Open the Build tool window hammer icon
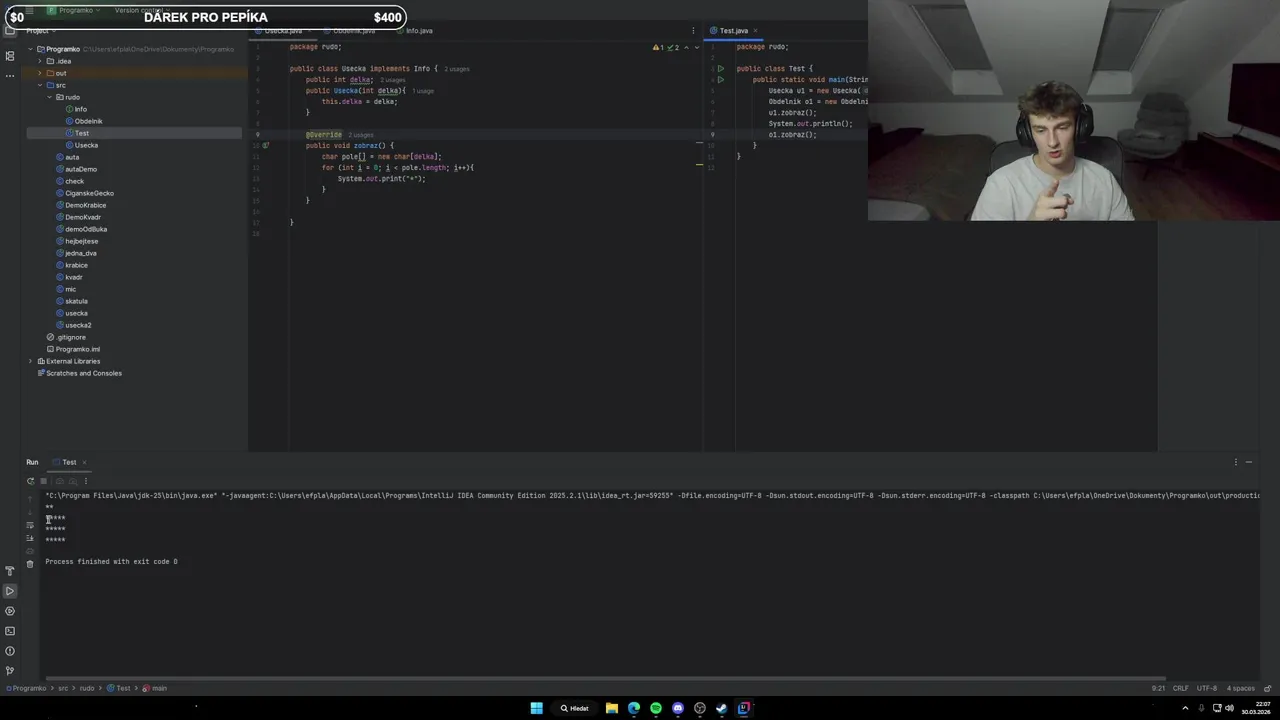Screen dimensions: 1280x720 coord(10,571)
